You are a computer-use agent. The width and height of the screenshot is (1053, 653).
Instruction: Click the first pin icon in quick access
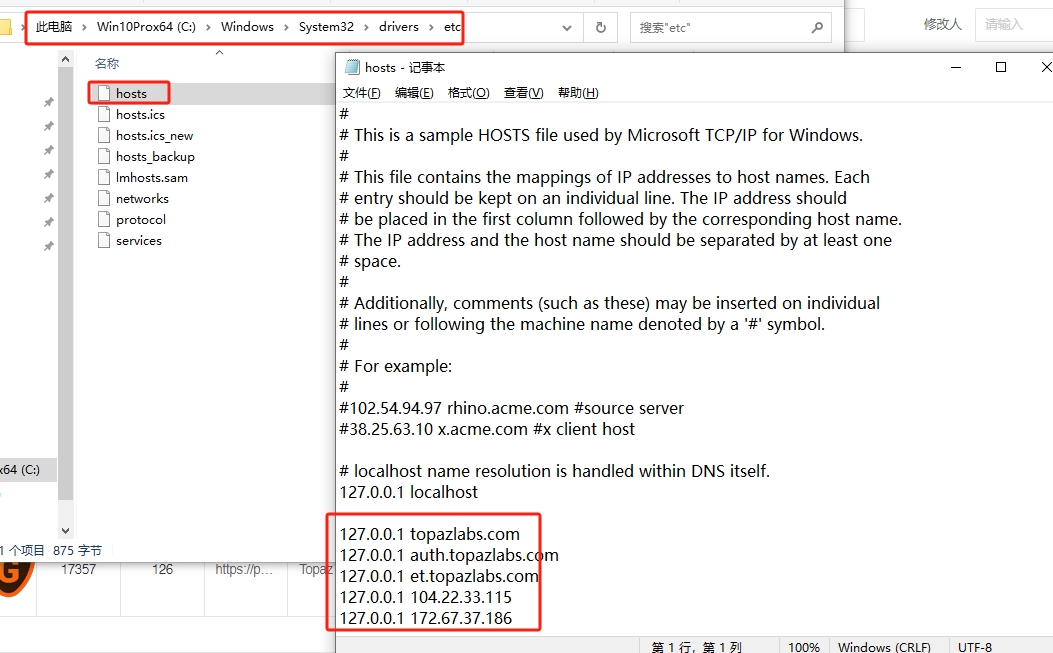(48, 102)
